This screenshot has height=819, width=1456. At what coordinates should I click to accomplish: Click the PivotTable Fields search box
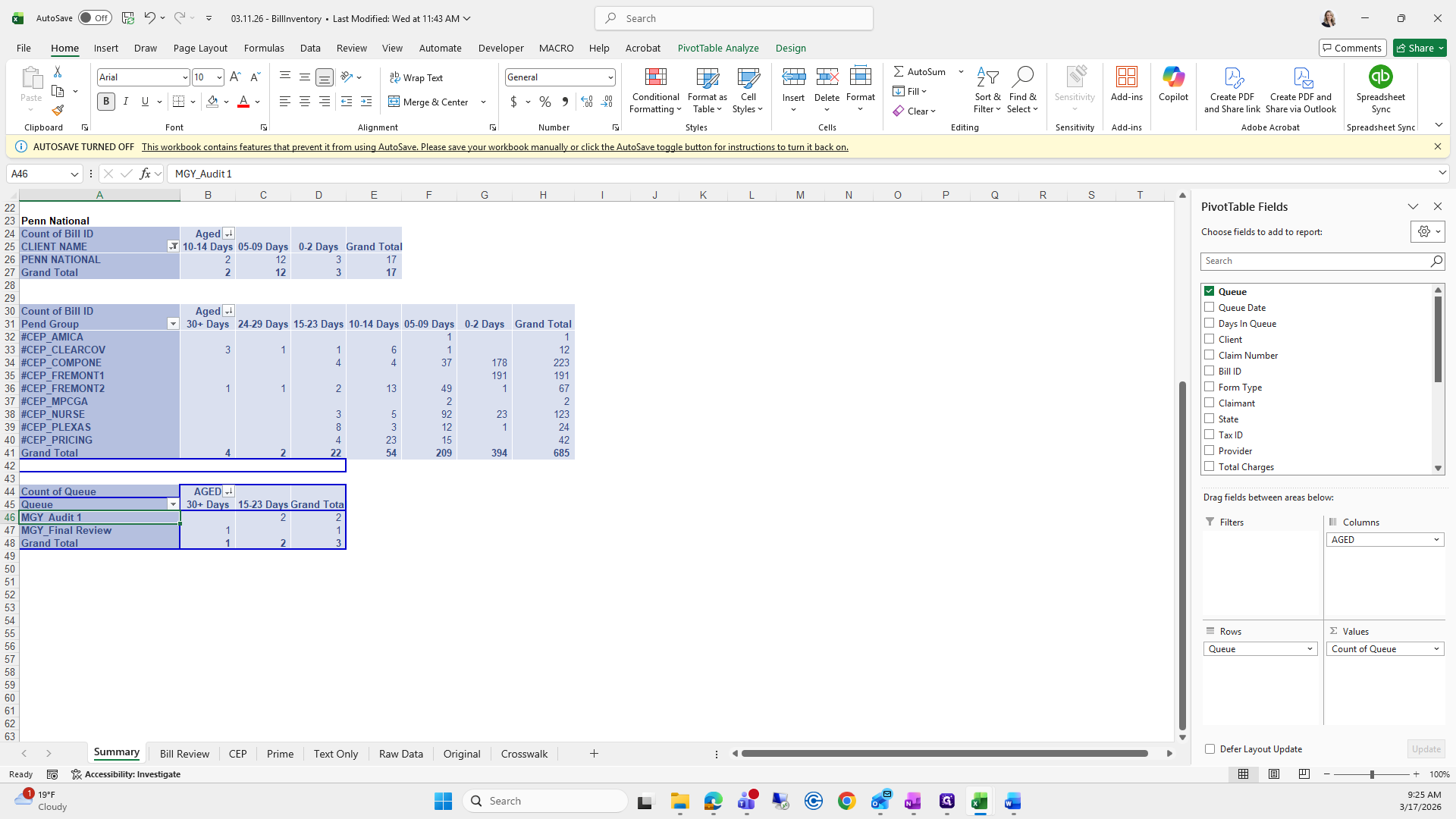pos(1316,261)
